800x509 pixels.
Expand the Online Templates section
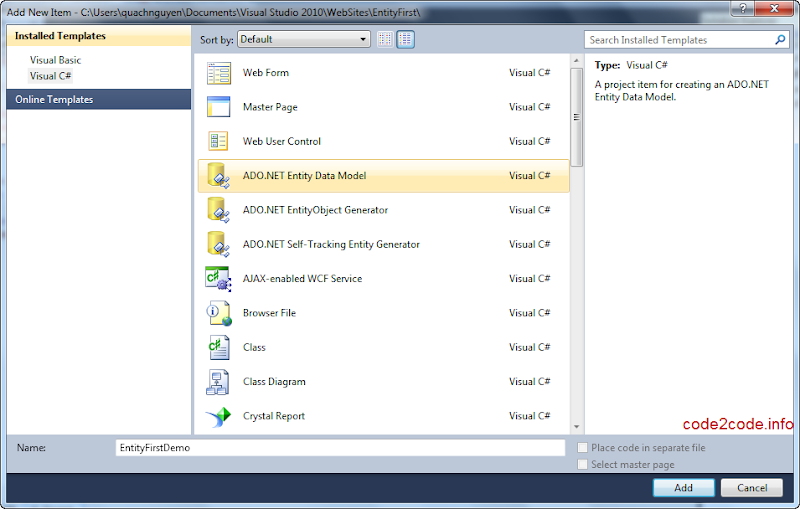point(54,100)
